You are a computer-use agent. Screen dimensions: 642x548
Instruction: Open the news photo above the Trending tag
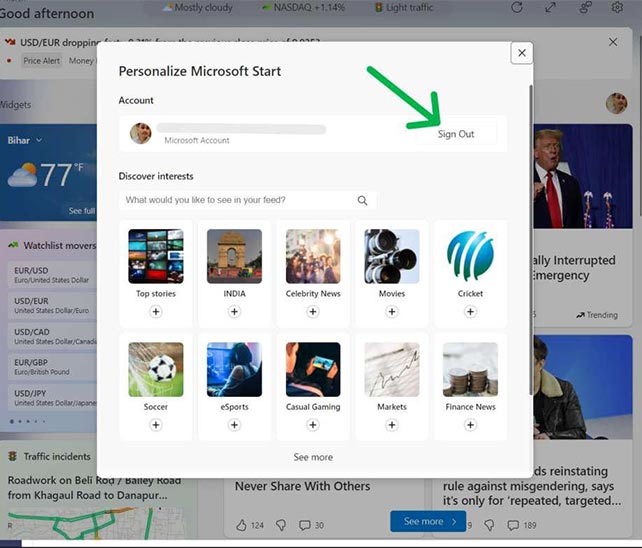click(x=583, y=177)
